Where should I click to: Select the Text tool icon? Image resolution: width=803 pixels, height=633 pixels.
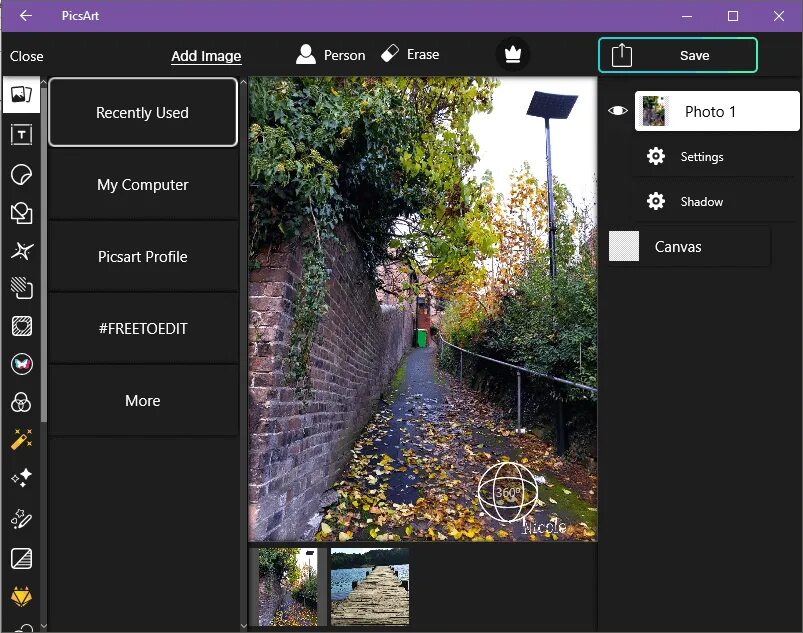(x=21, y=135)
